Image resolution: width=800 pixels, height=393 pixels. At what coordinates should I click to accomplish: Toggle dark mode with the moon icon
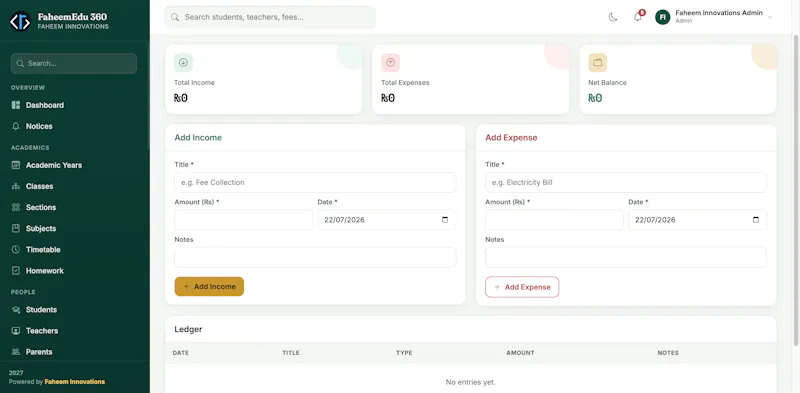[x=613, y=17]
